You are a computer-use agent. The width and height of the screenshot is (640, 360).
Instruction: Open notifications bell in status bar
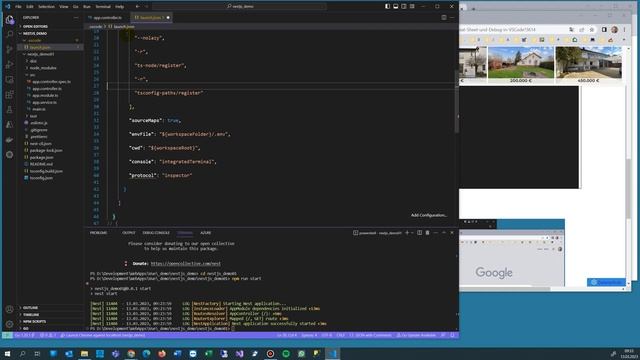point(452,335)
